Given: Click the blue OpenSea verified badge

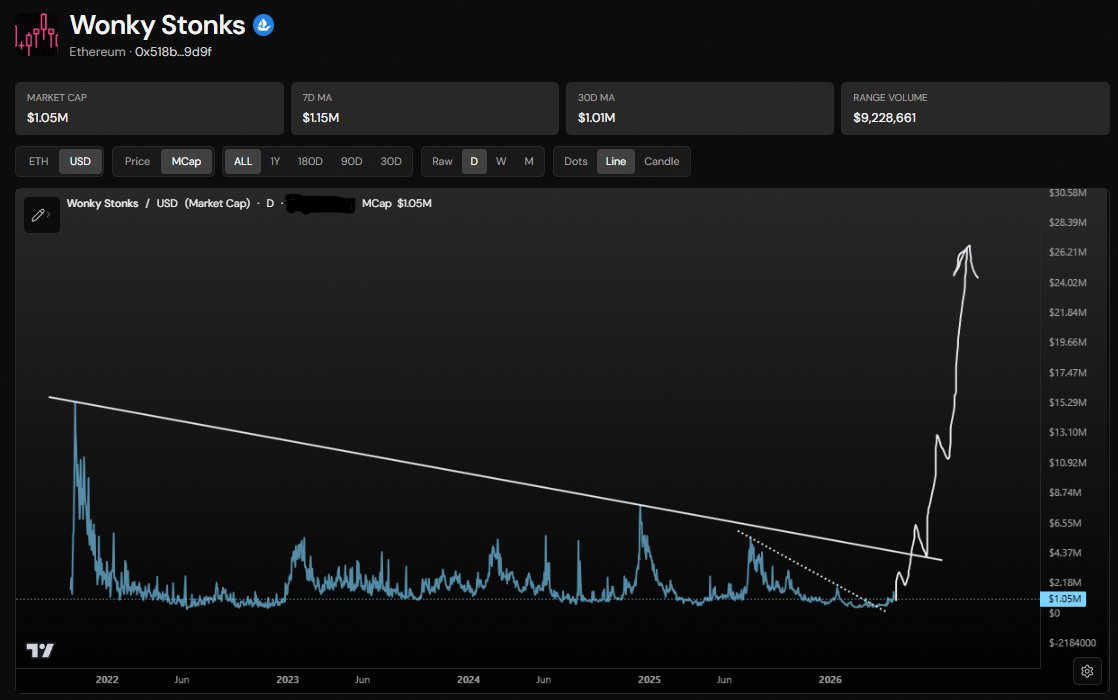Looking at the screenshot, I should [x=264, y=26].
